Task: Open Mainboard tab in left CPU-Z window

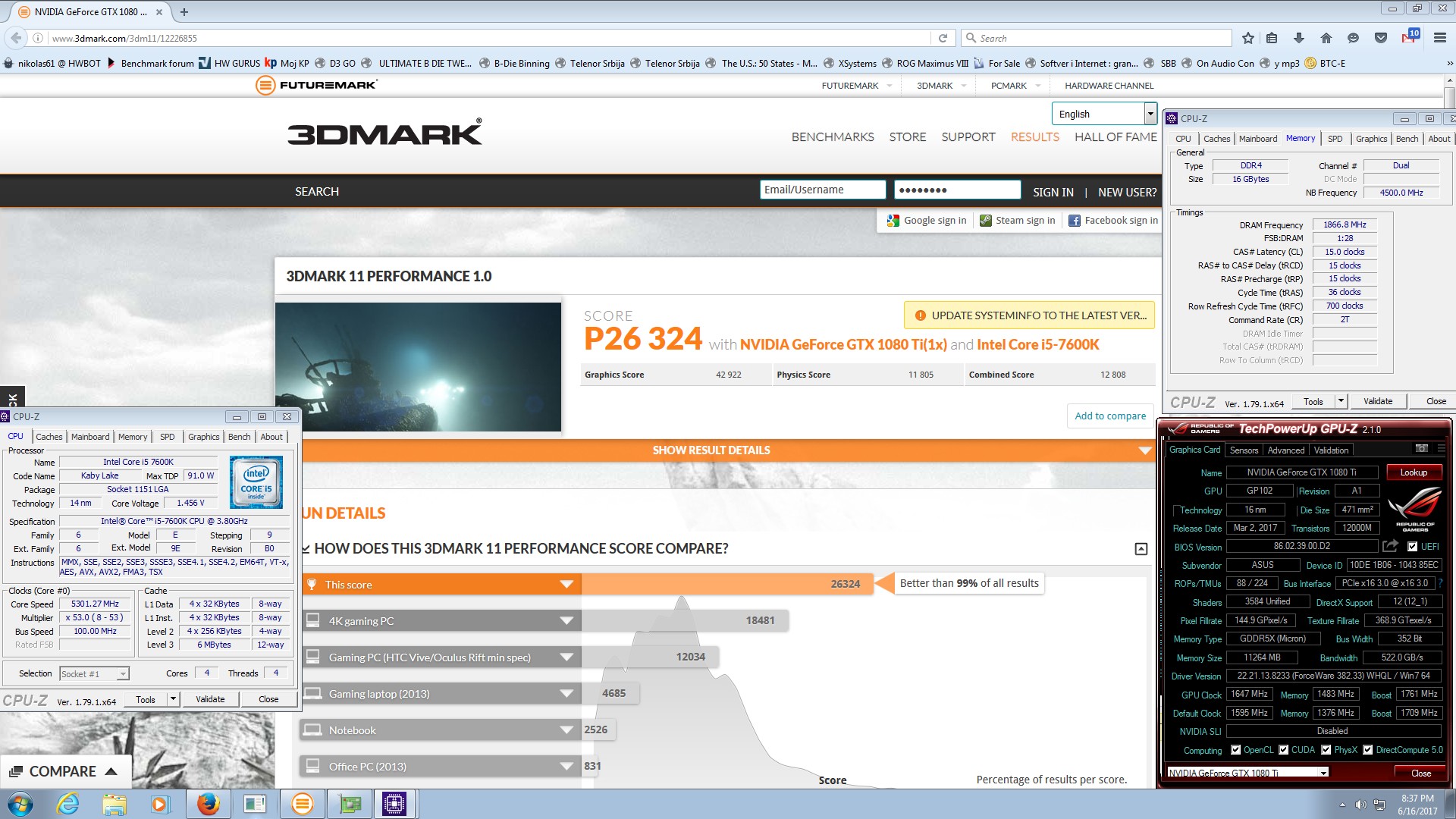Action: pos(90,437)
